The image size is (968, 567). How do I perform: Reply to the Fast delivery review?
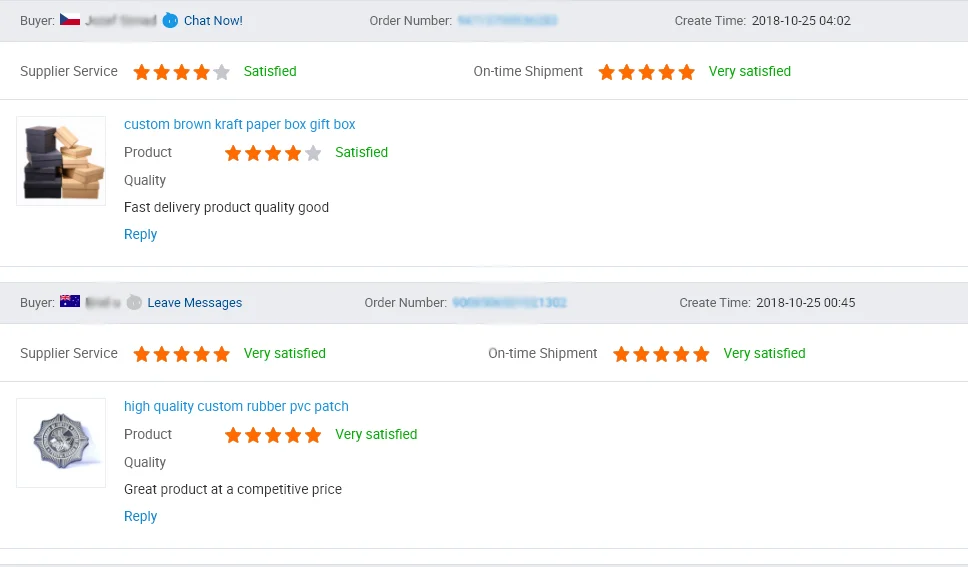(140, 235)
